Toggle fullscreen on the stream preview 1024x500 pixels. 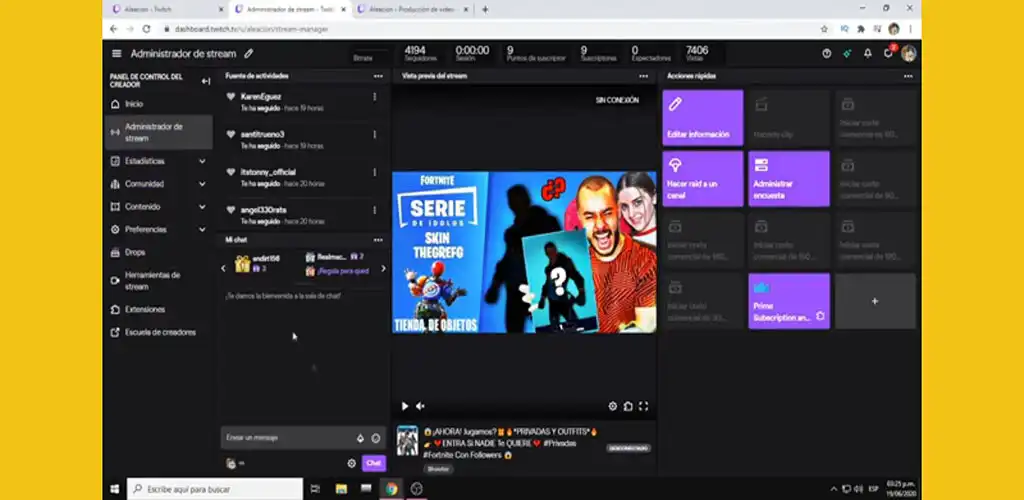tap(643, 406)
